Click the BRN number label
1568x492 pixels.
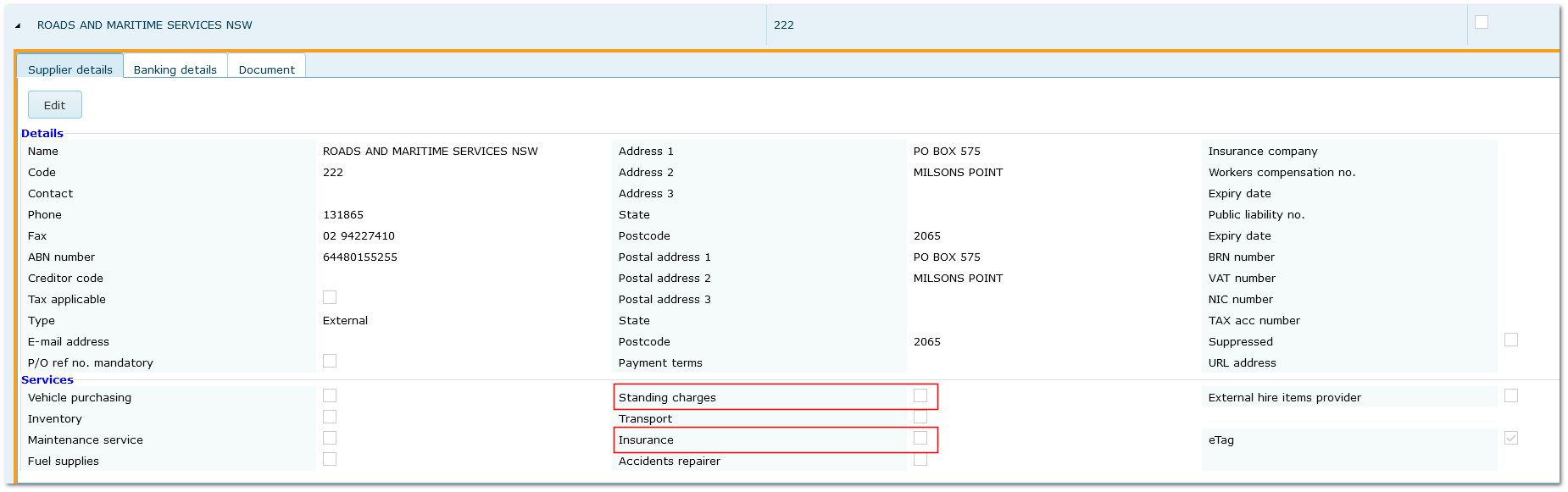click(1242, 257)
